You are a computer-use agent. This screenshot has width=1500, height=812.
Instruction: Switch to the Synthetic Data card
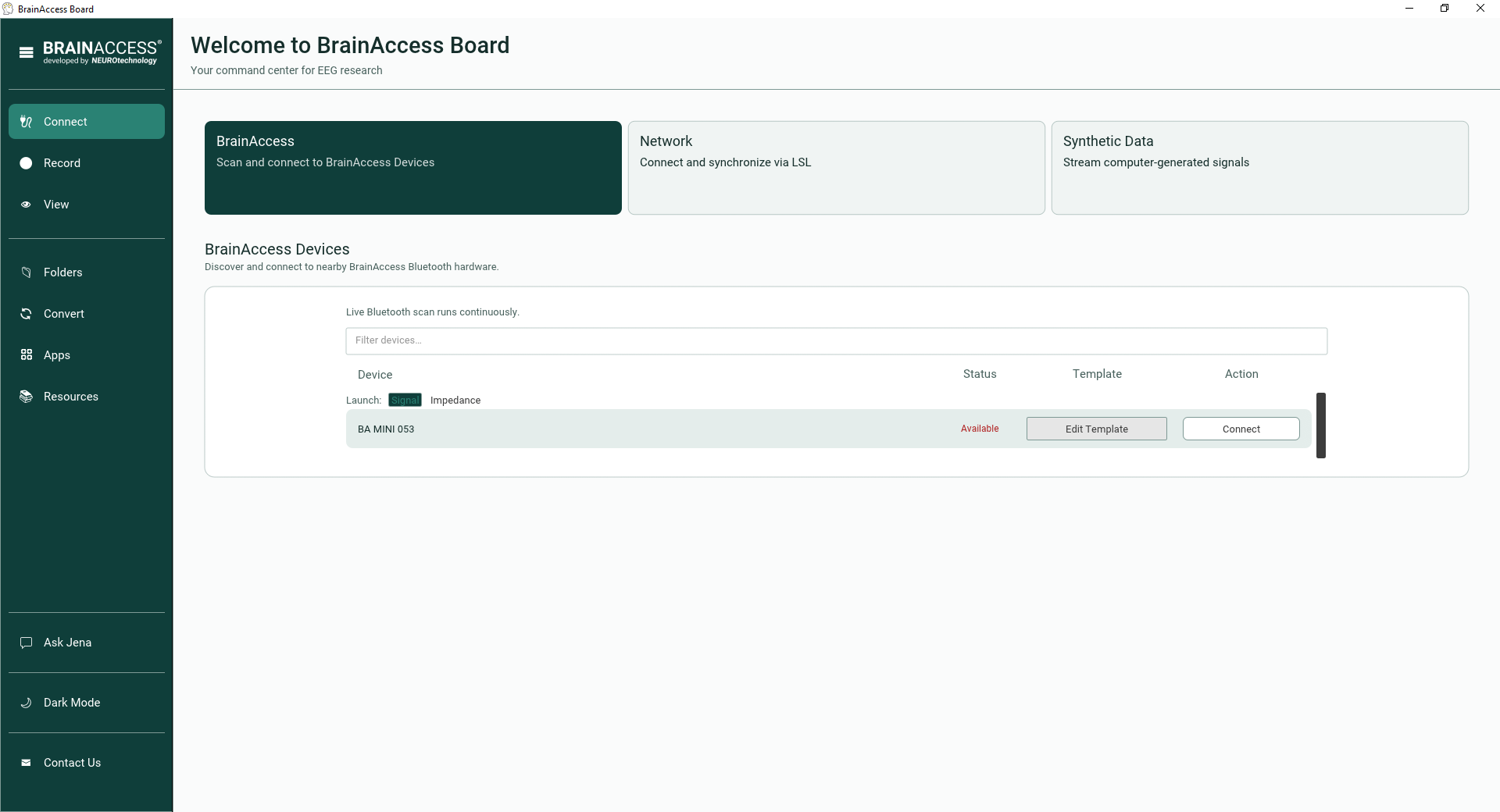tap(1260, 168)
